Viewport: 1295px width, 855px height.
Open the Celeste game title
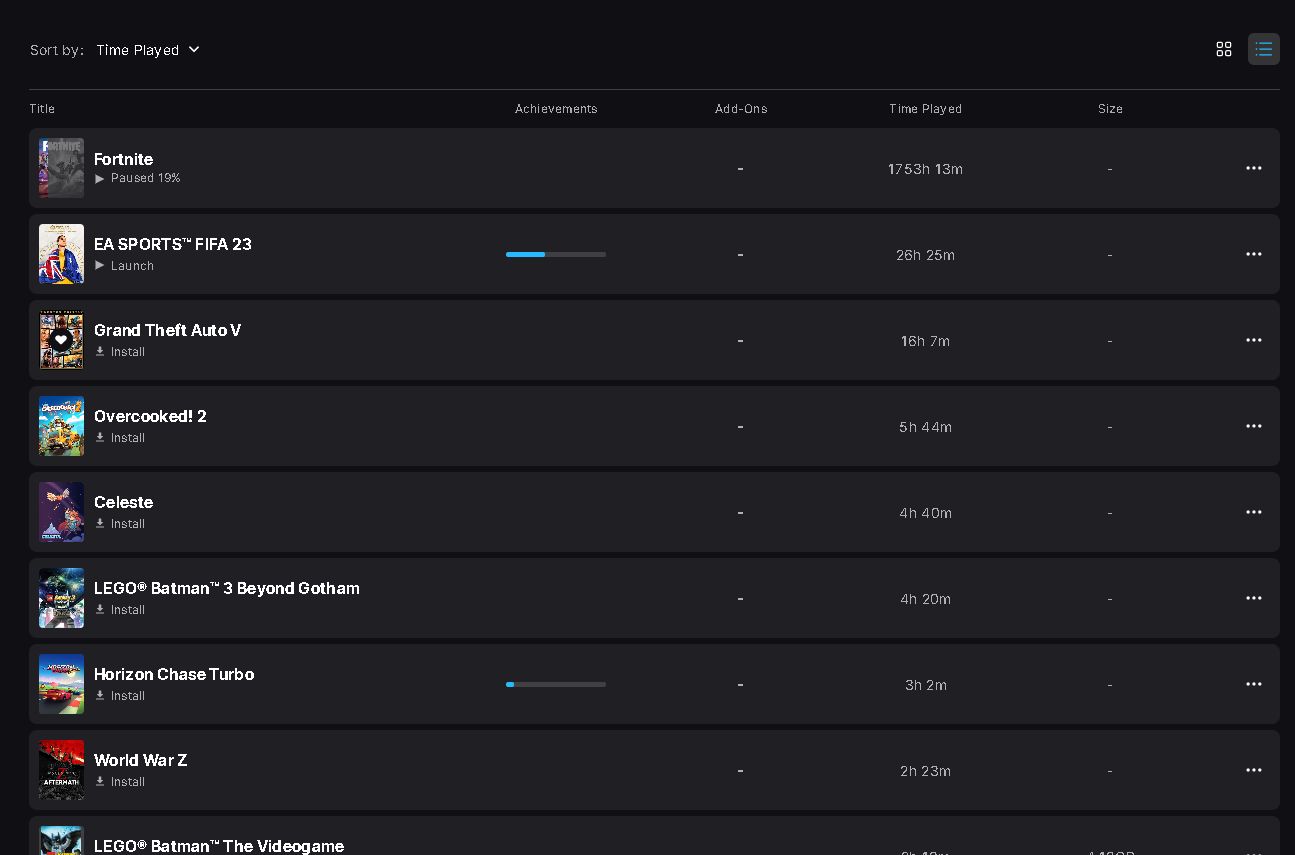click(123, 502)
